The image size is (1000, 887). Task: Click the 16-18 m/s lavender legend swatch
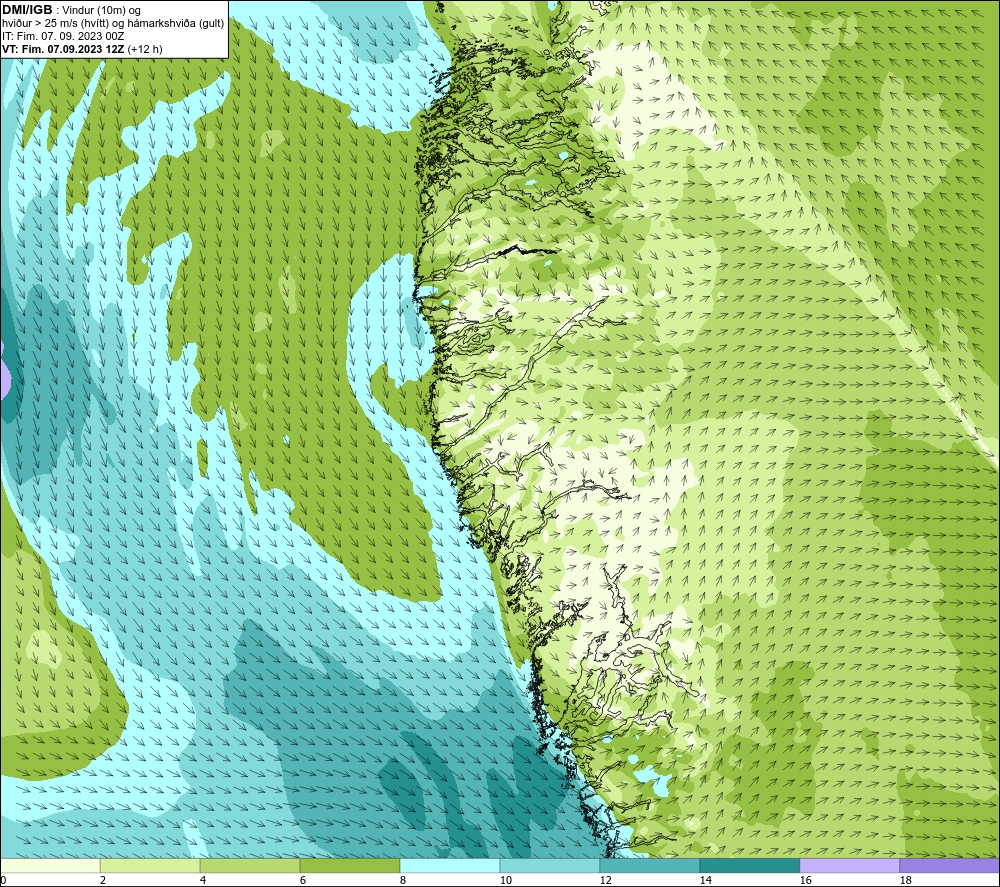849,866
